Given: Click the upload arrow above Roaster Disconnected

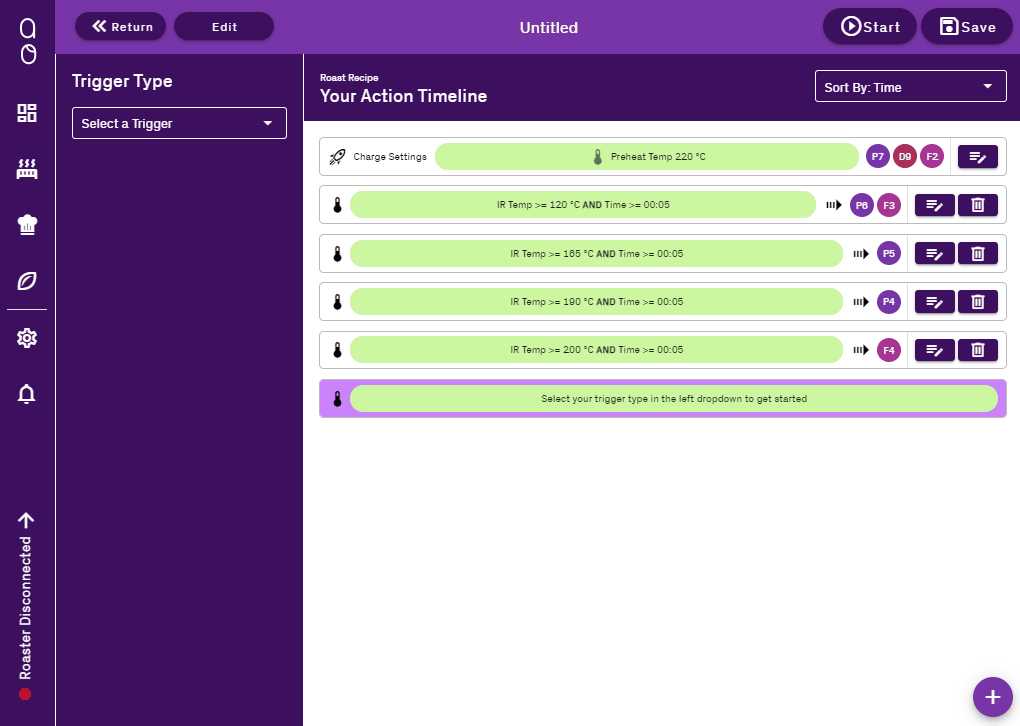Looking at the screenshot, I should 26,520.
